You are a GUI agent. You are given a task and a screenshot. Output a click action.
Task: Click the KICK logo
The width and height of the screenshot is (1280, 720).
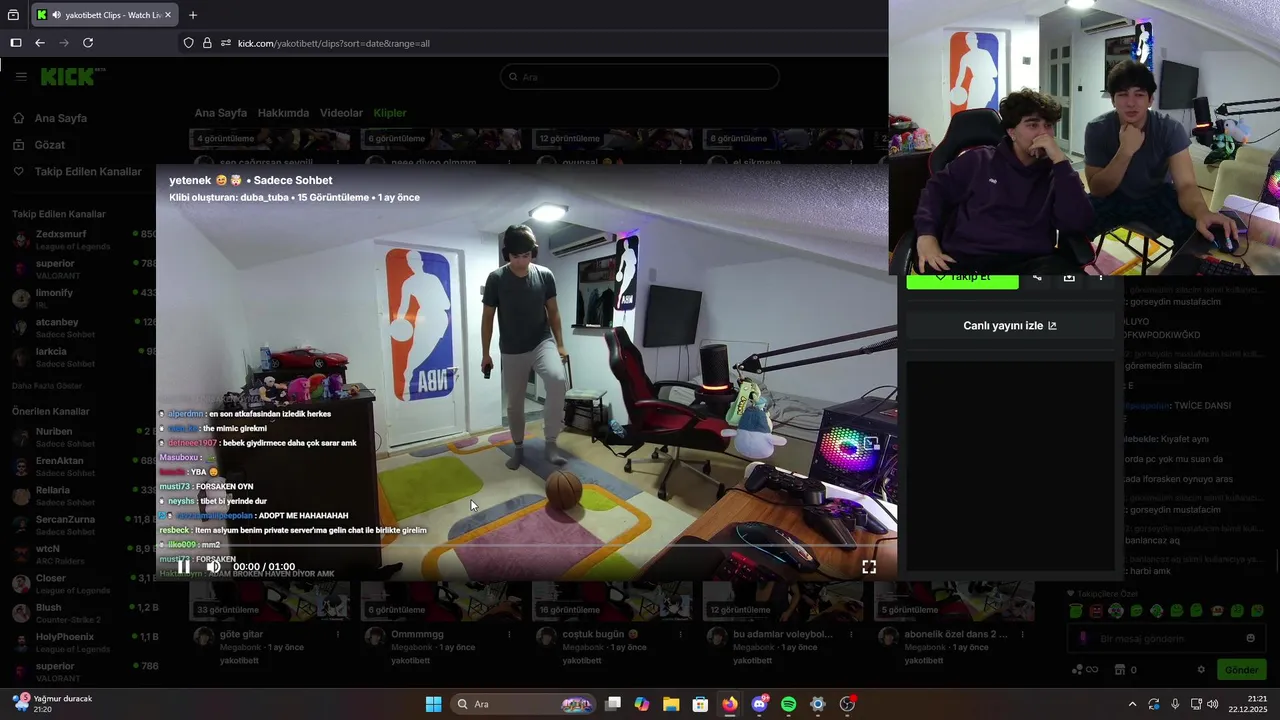click(69, 77)
